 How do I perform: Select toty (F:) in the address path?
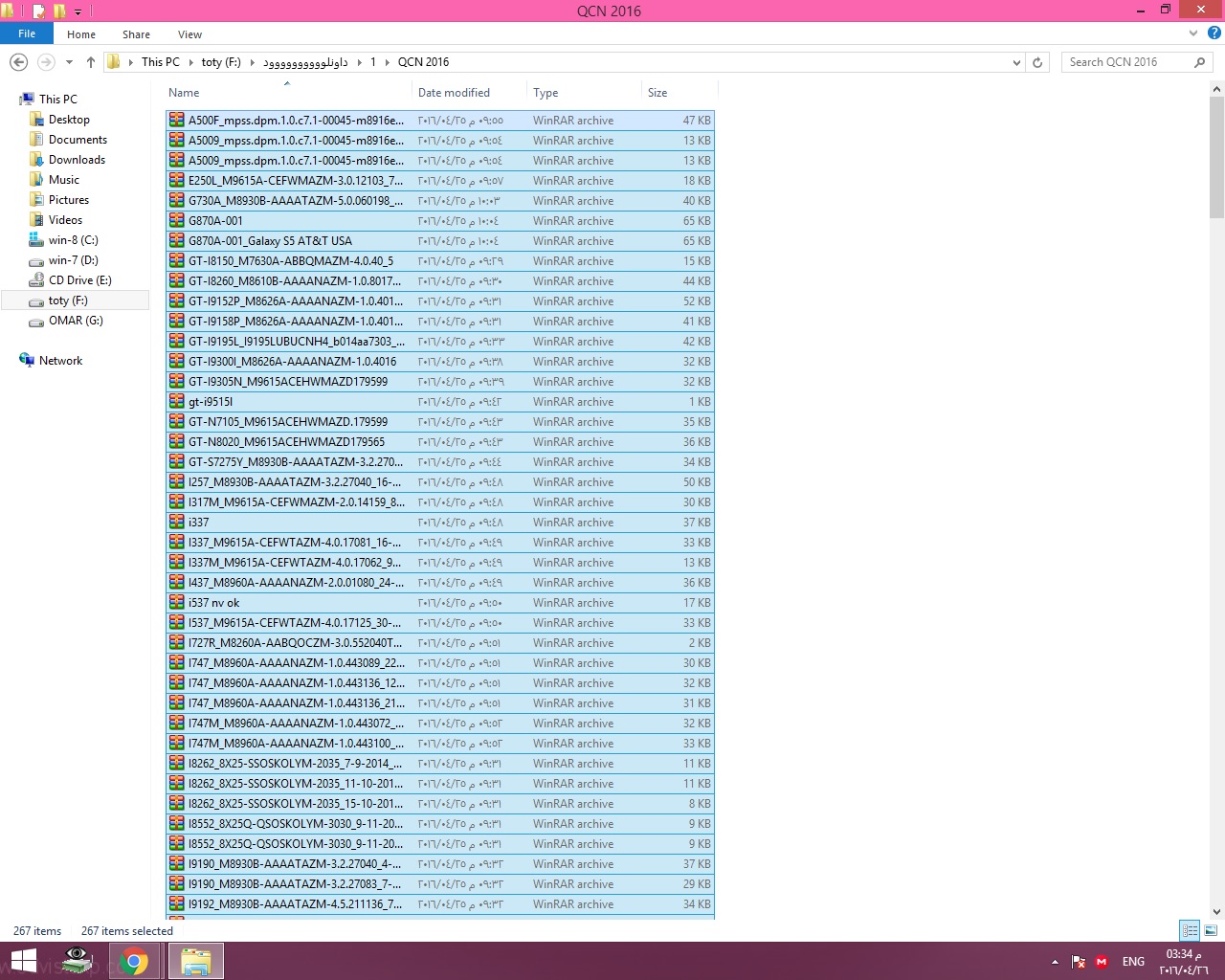[221, 62]
